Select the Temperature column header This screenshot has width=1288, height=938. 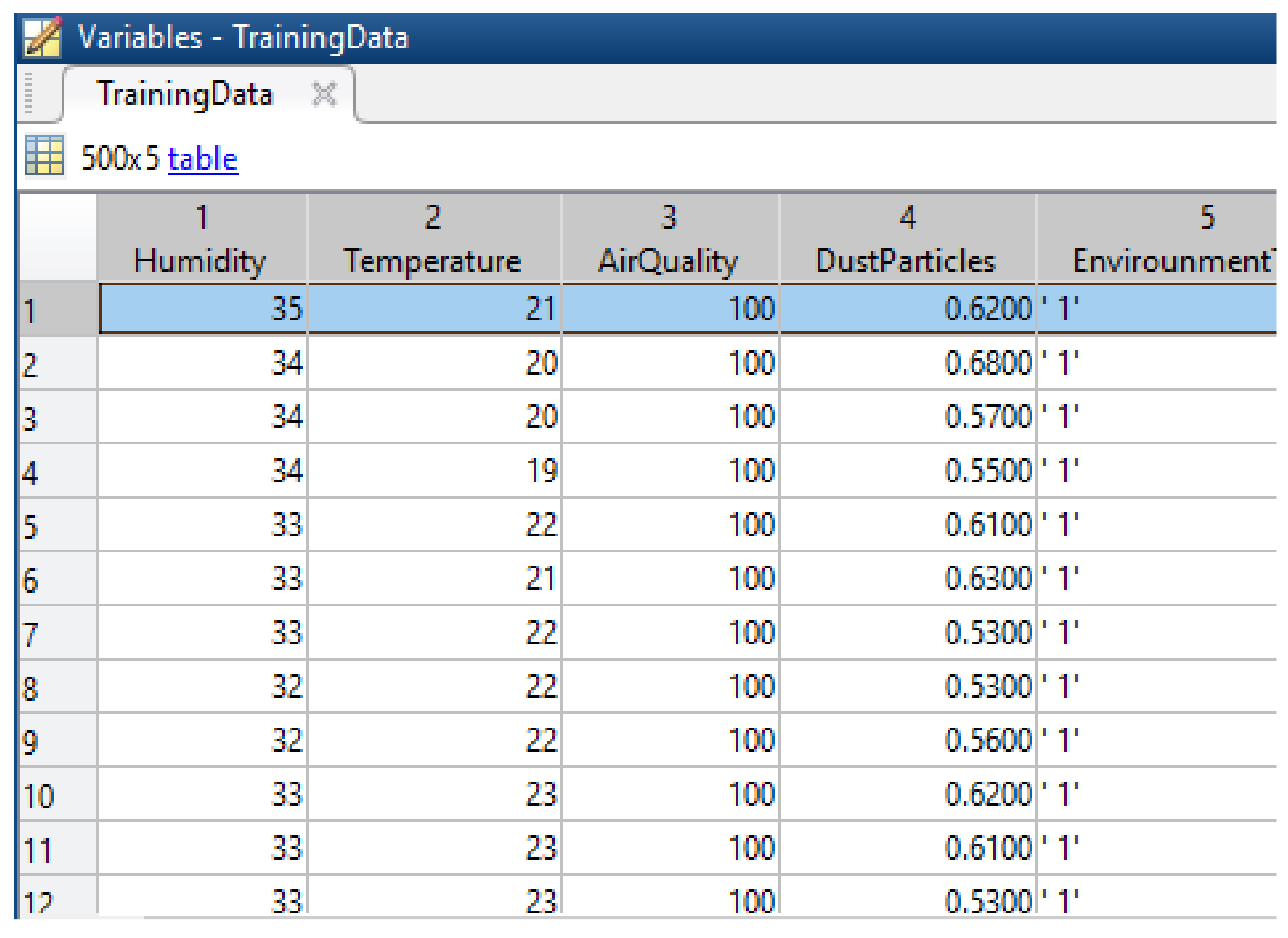pyautogui.click(x=432, y=239)
